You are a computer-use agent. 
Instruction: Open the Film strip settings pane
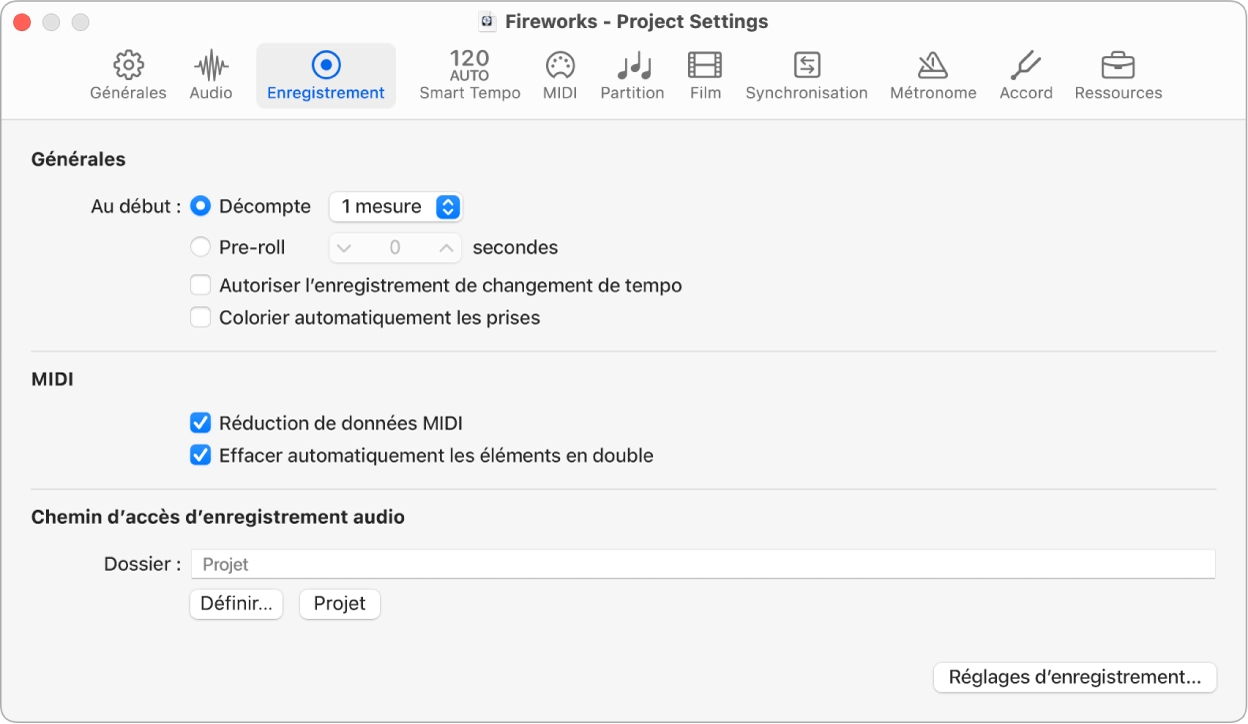705,76
